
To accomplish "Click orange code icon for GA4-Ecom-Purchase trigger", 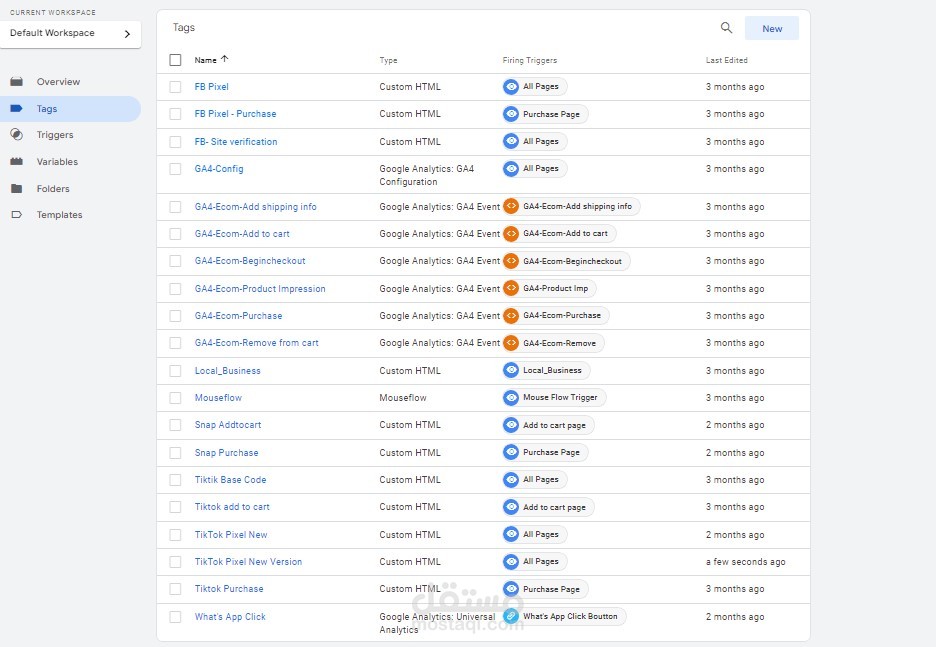I will (x=511, y=315).
